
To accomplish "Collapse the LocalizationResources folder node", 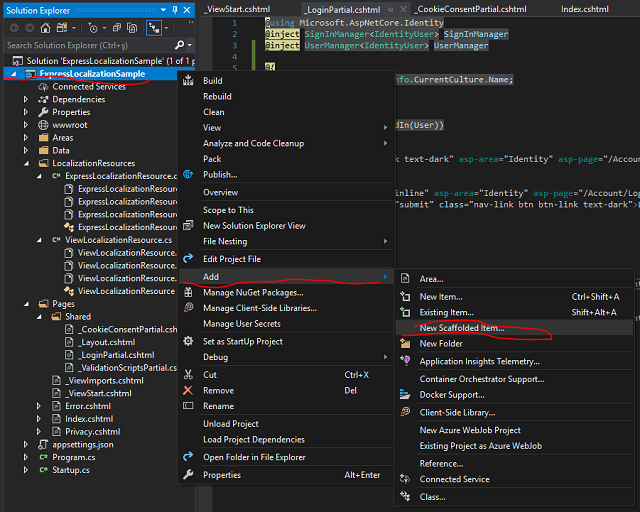I will point(27,163).
